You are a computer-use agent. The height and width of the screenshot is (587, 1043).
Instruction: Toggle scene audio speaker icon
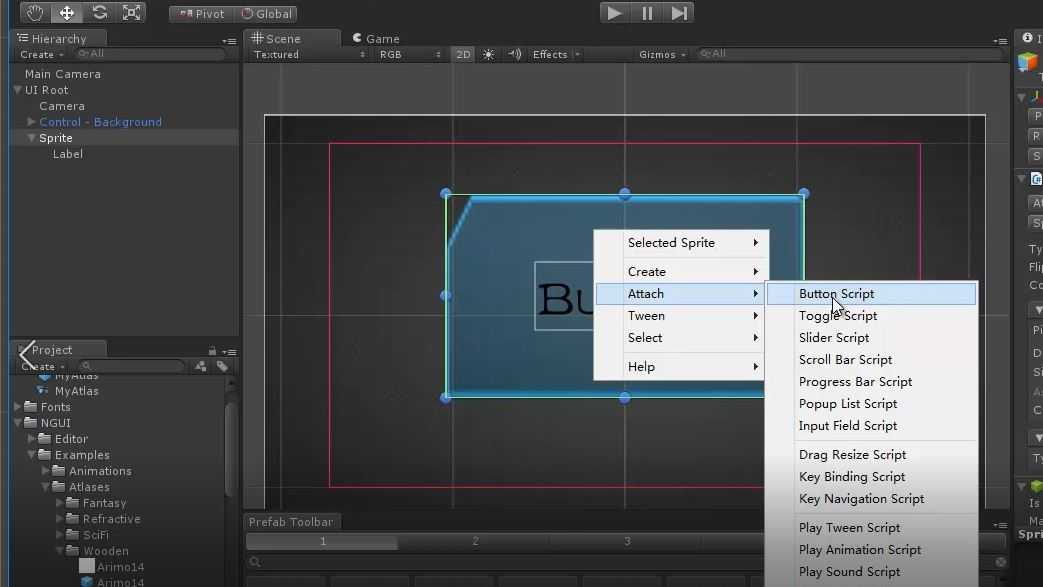tap(514, 55)
